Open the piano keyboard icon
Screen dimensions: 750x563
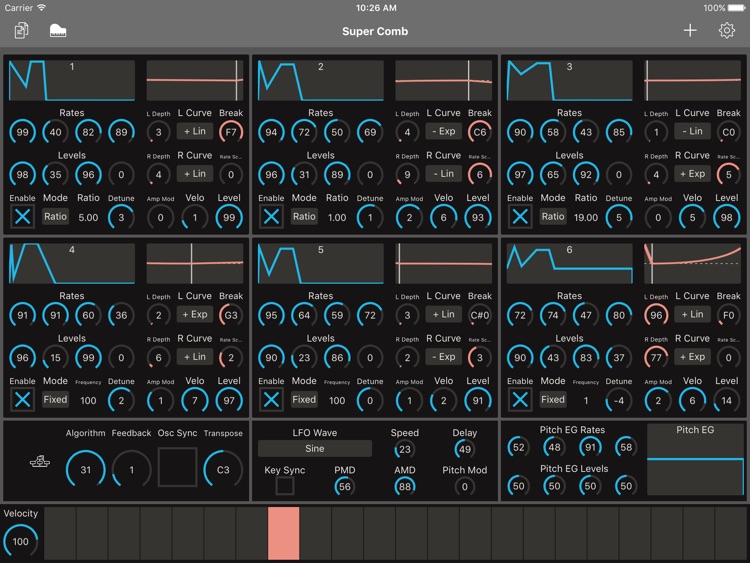58,31
